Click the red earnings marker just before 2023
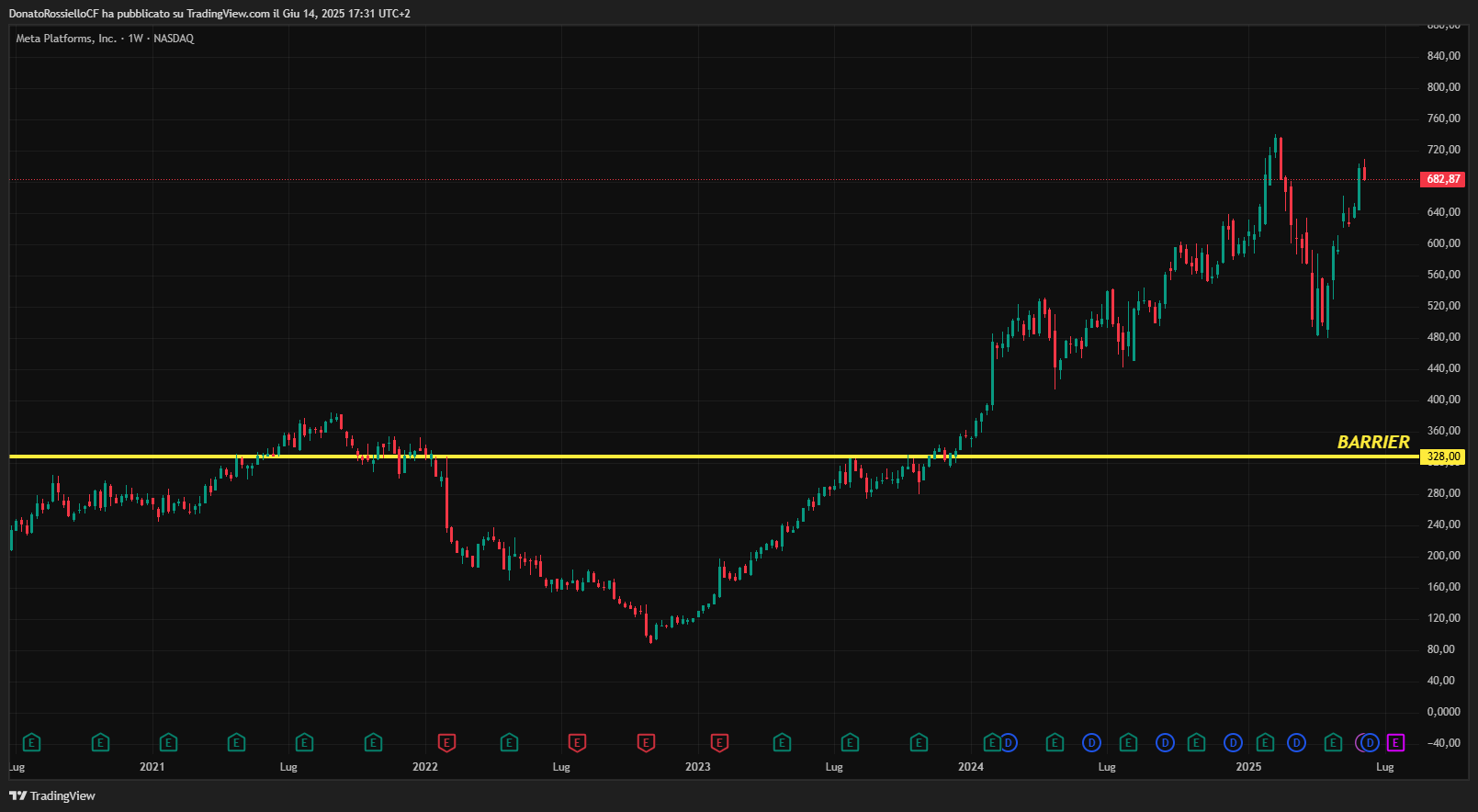 tap(646, 742)
